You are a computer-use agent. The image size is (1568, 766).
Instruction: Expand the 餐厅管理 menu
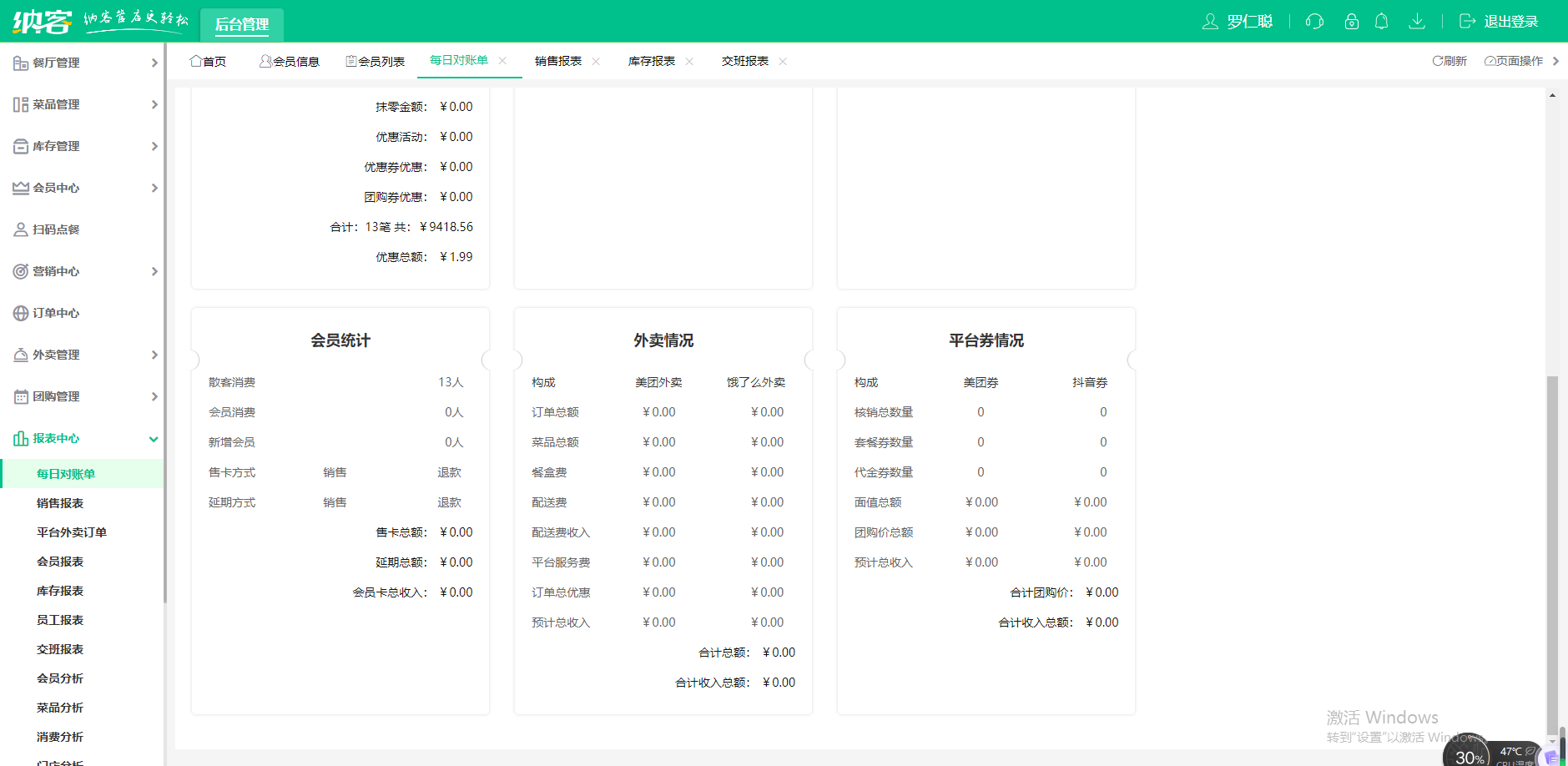pyautogui.click(x=83, y=63)
